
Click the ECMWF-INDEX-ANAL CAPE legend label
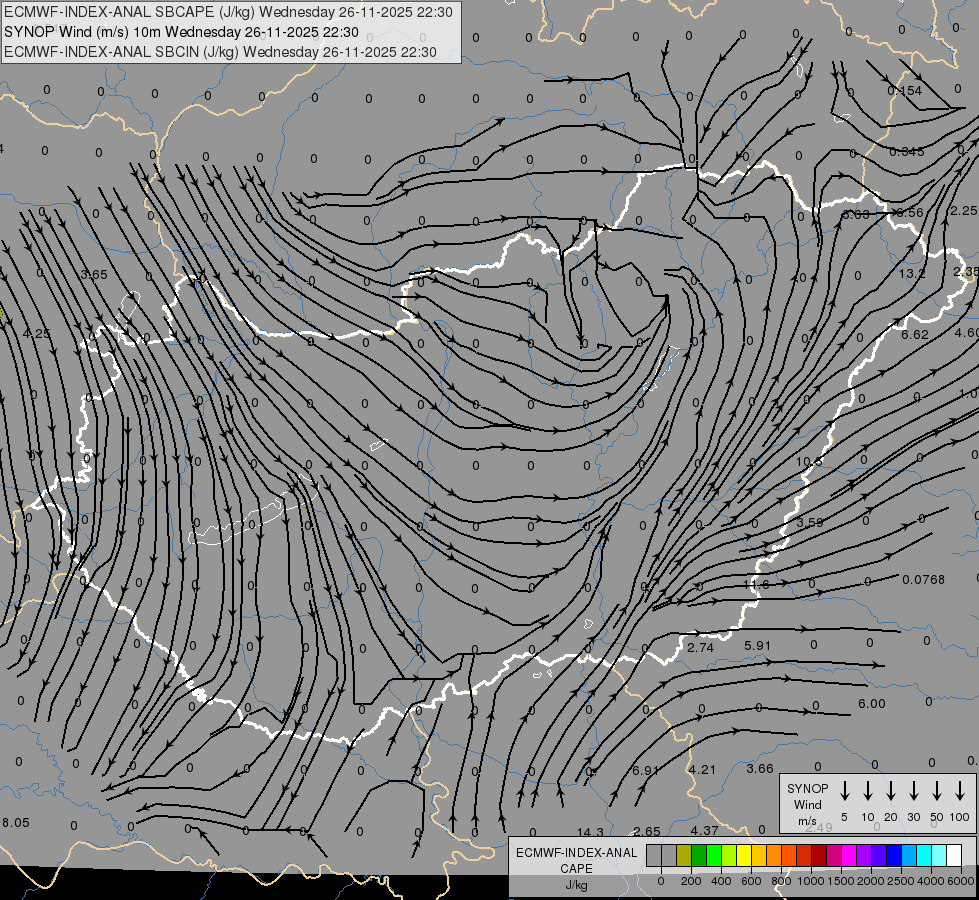576,860
